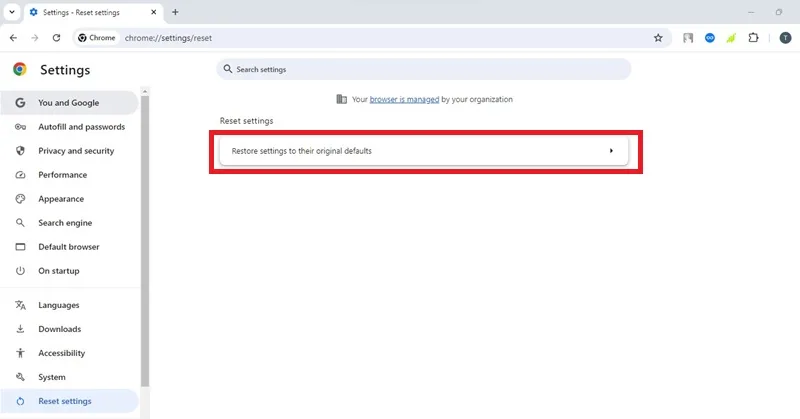The height and width of the screenshot is (419, 800).
Task: Click the magnifier icon in Search settings
Action: click(x=228, y=69)
